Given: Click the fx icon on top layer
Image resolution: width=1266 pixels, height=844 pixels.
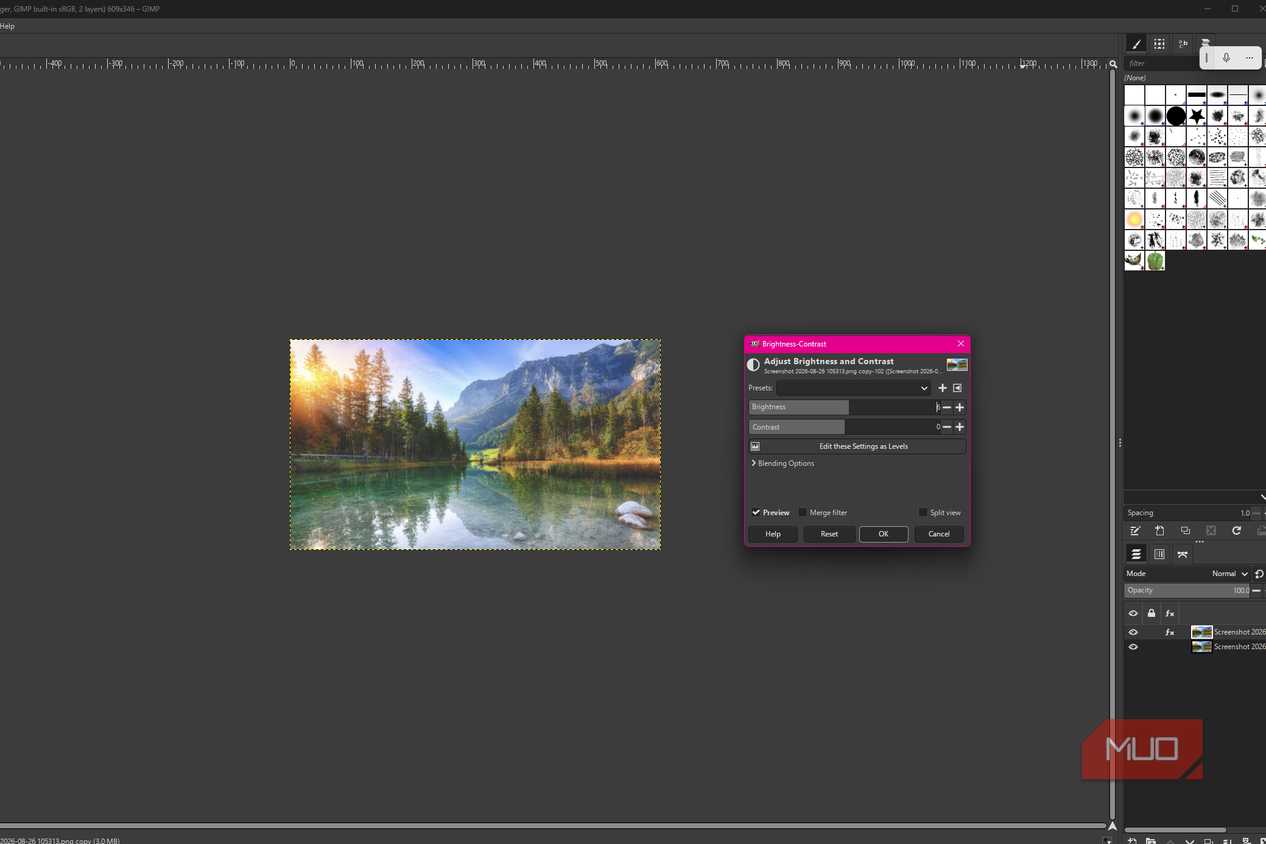Looking at the screenshot, I should [x=1169, y=632].
